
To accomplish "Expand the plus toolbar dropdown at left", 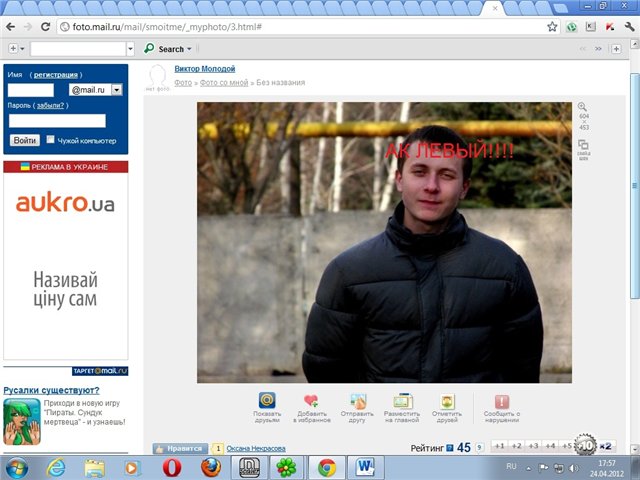I will (22, 49).
